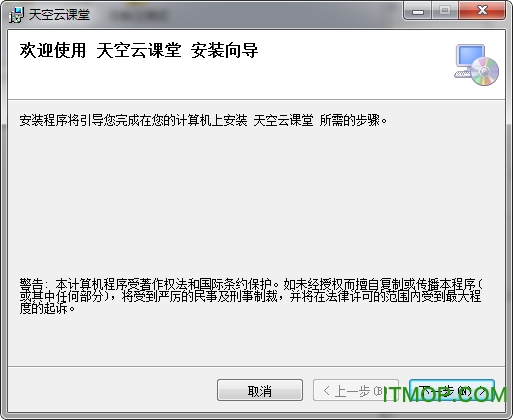Viewport: 513px width, 420px height.
Task: Click the 天空云课堂 product name in intro line
Action: point(283,120)
